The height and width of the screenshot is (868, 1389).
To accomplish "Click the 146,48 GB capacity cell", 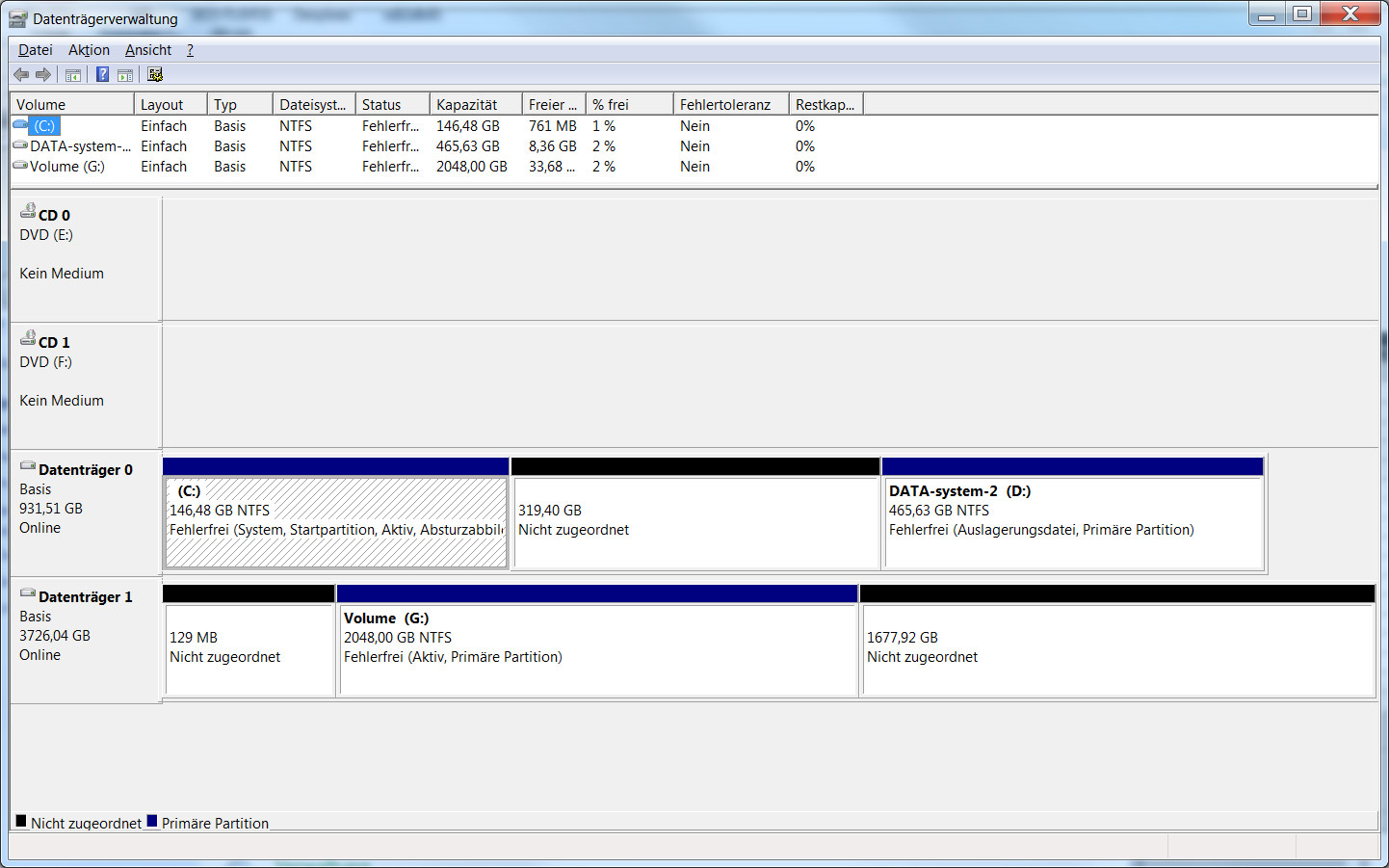I will tap(468, 125).
